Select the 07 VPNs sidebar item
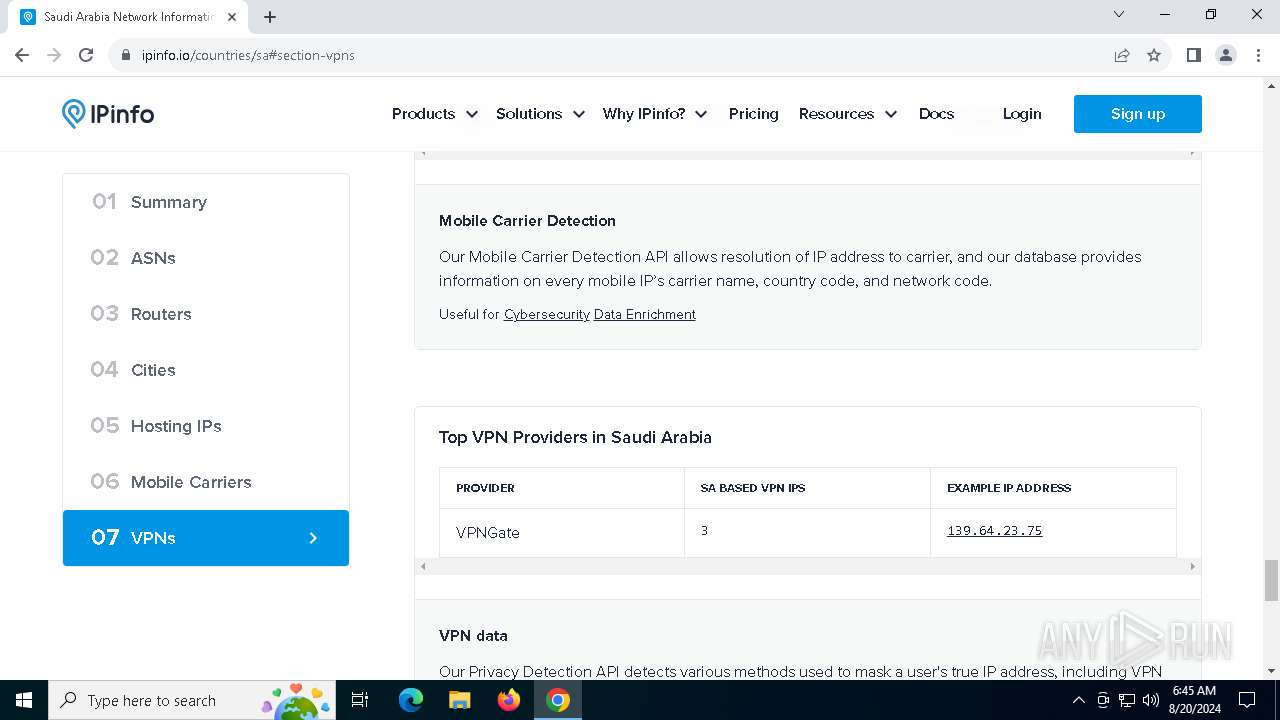Image resolution: width=1280 pixels, height=720 pixels. [x=206, y=538]
